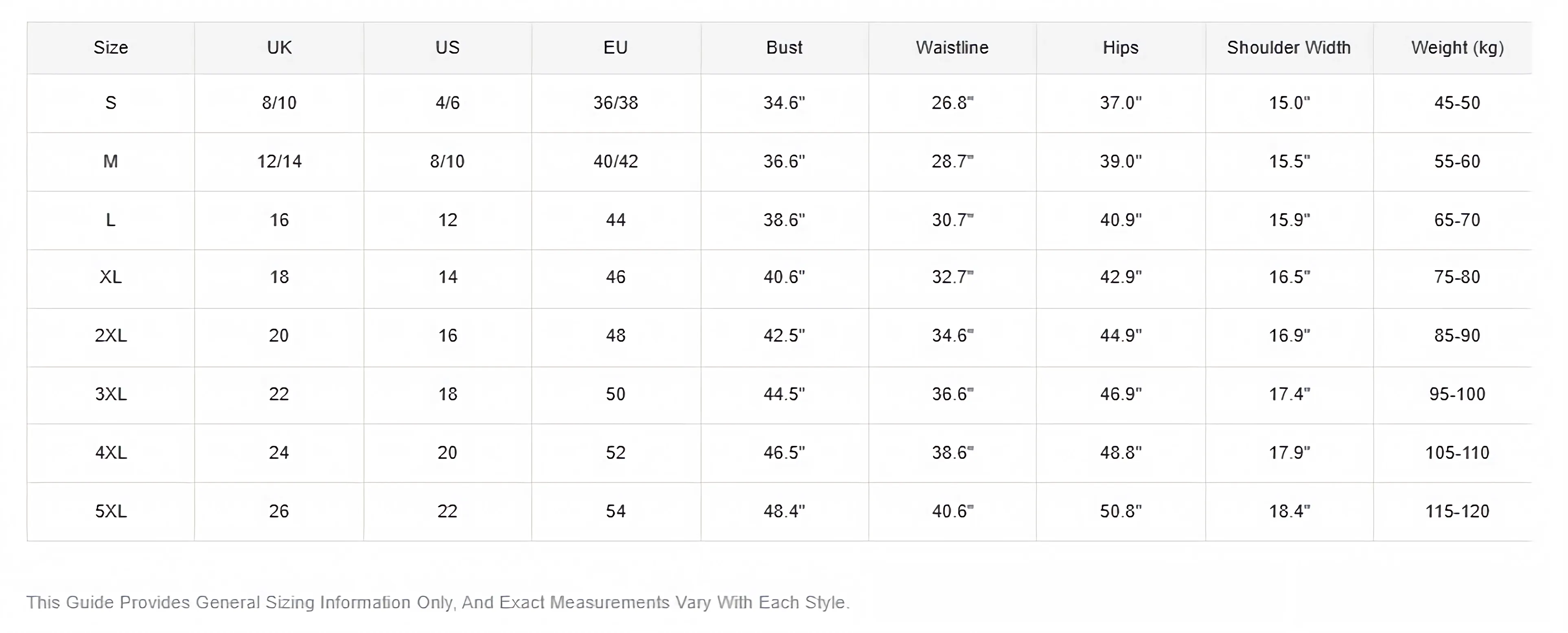Screen dimensions: 1568x633
Task: Select the Shoulder Width header cell
Action: point(1289,48)
